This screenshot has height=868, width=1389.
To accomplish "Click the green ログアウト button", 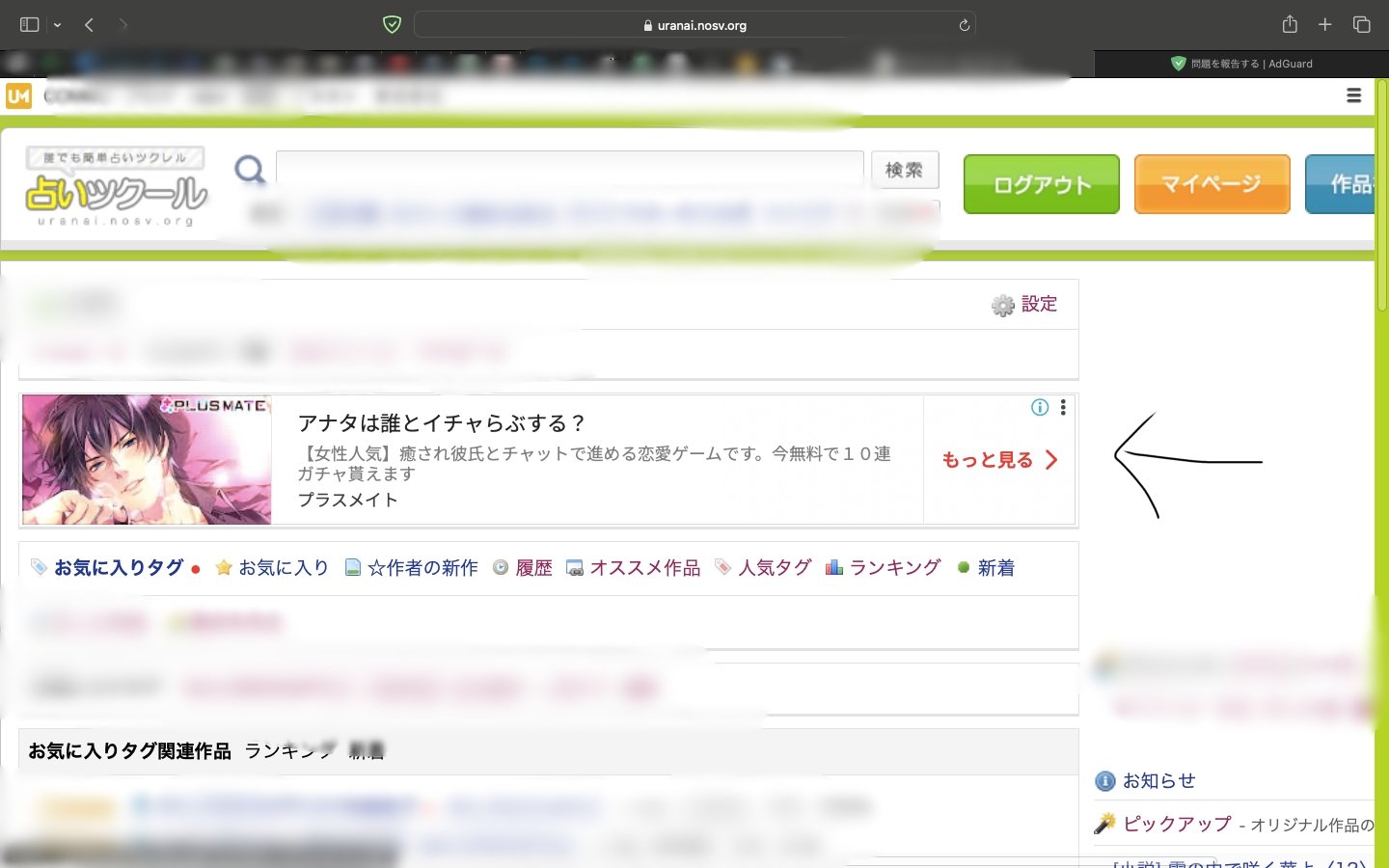I will coord(1041,184).
